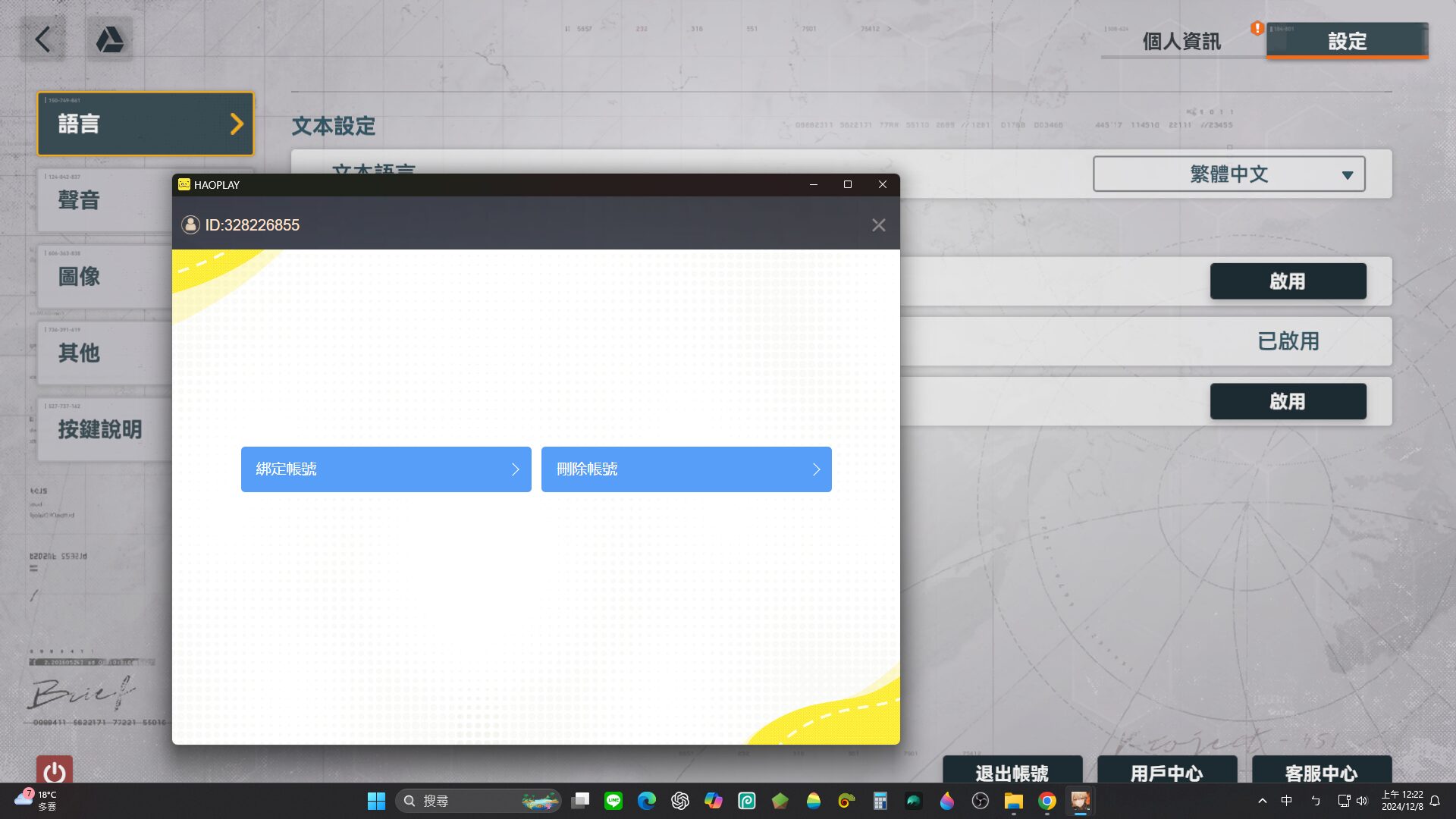The image size is (1456, 819).
Task: Click the user avatar beside the ID
Action: (x=190, y=225)
